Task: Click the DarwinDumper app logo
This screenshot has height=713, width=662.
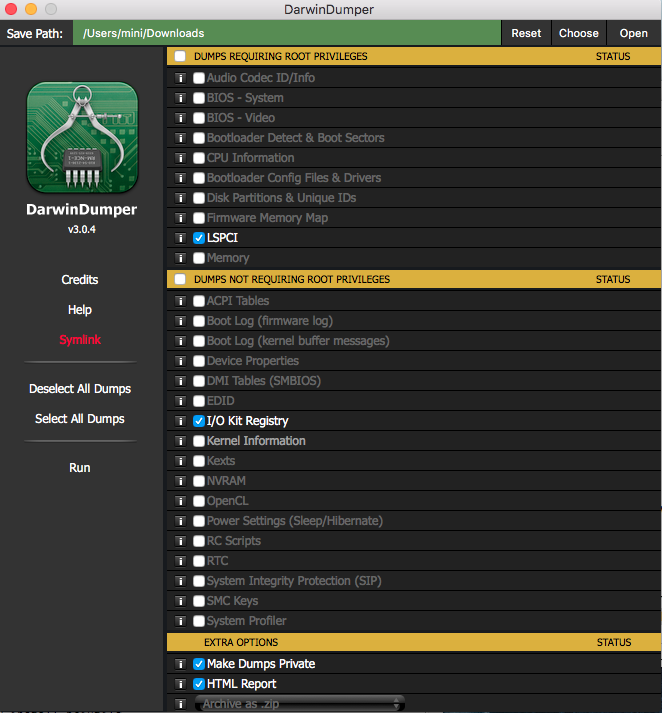Action: coord(82,137)
